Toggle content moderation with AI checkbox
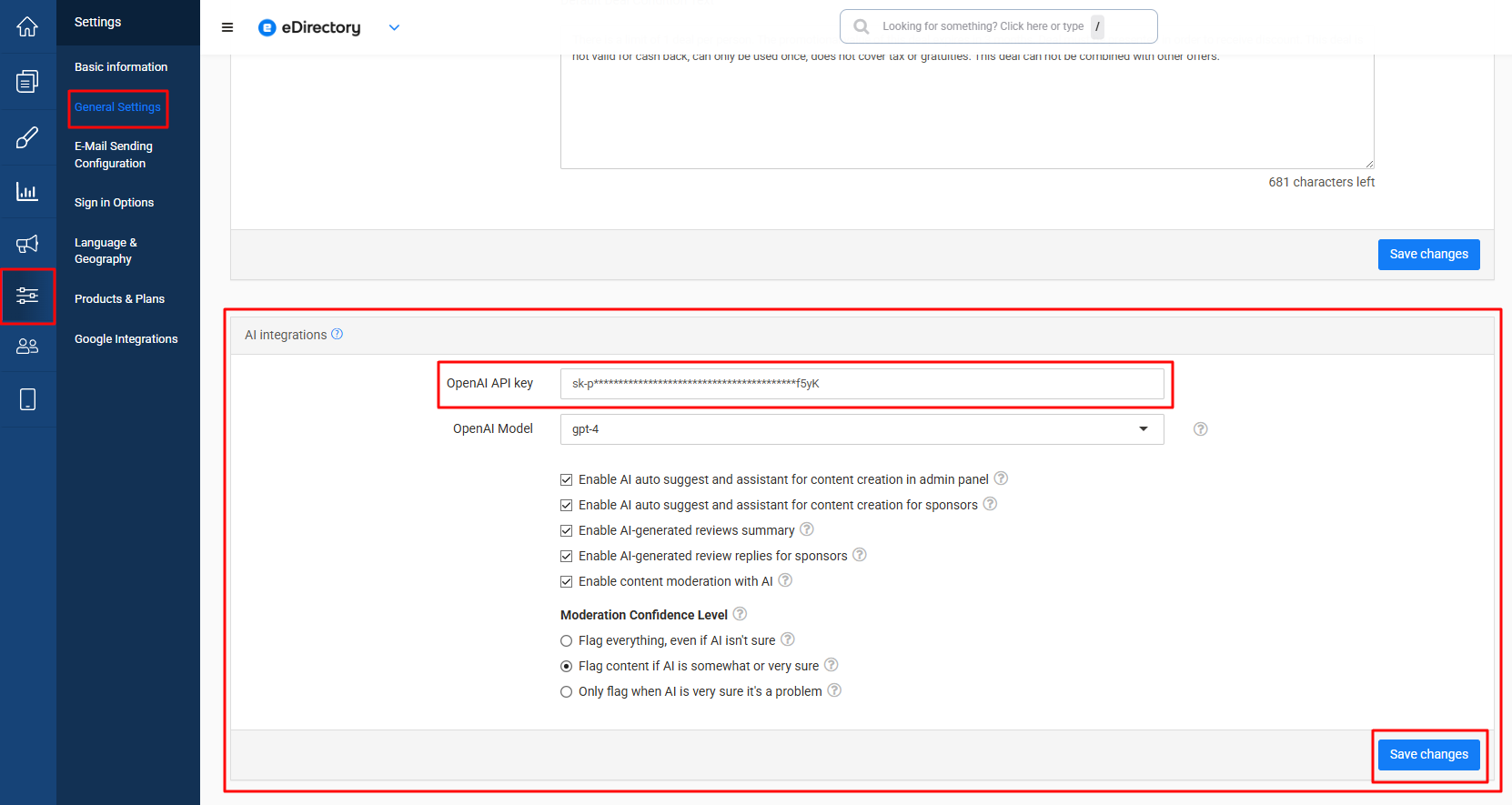Screen dimensions: 1512x805 click(x=567, y=581)
